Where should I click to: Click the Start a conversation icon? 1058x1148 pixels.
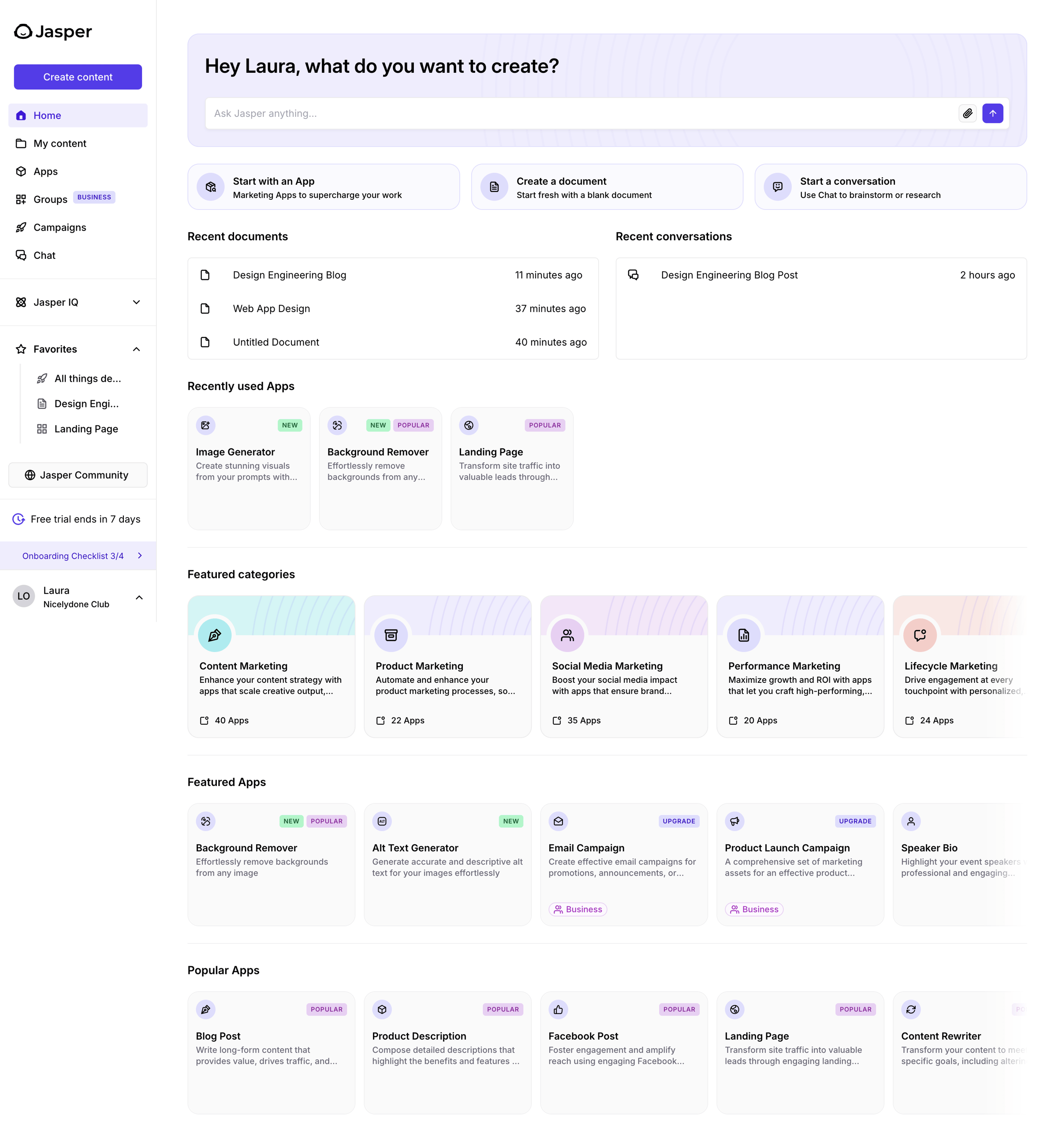[778, 187]
